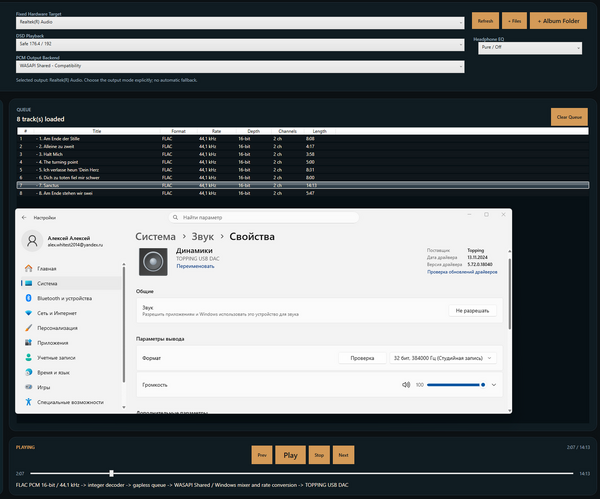Click the Приложения apps icon
Screen dimensions: 600x499
pos(28,342)
